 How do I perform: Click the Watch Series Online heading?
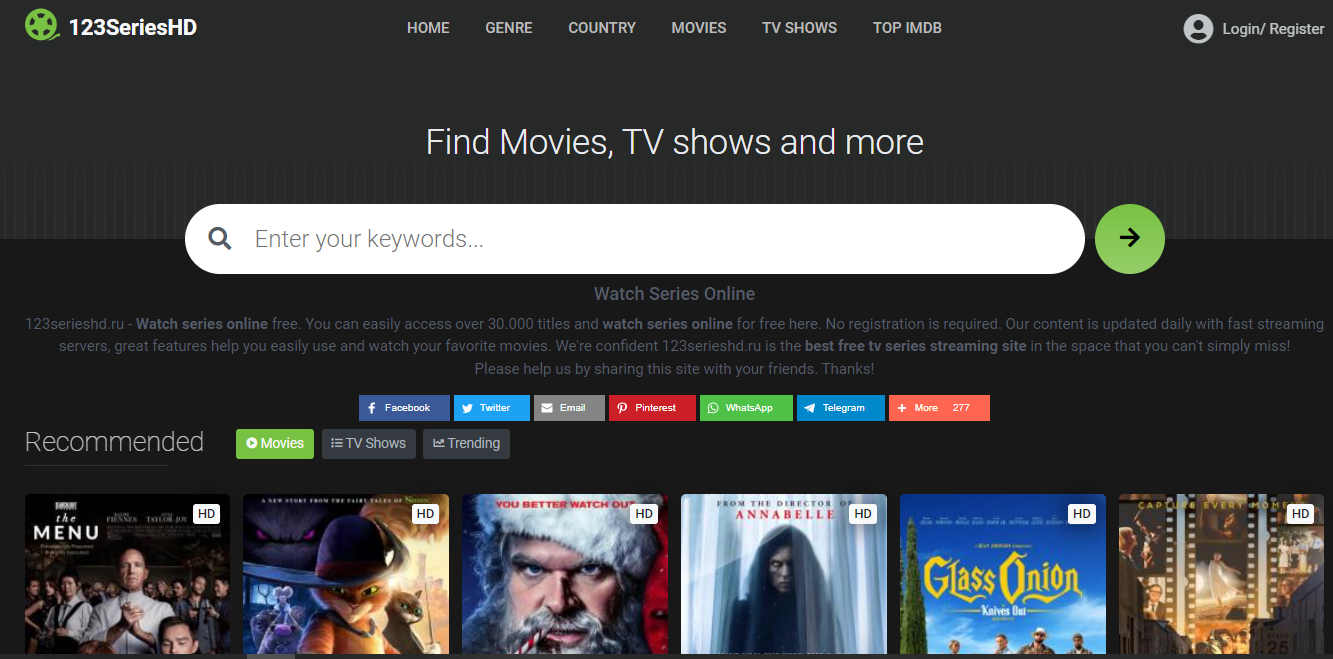[674, 294]
